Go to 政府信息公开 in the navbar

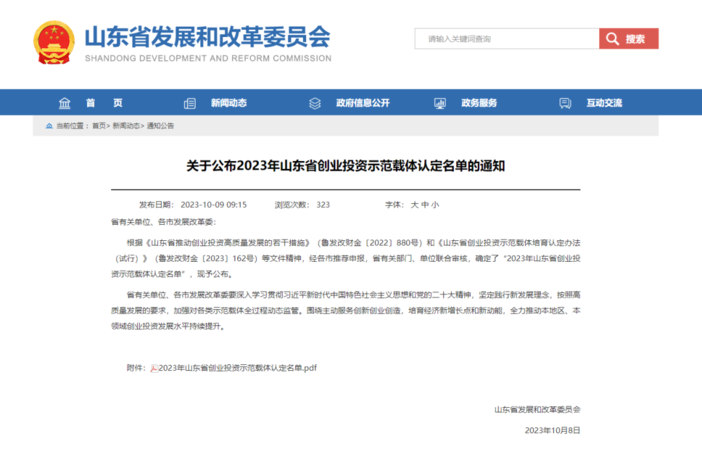362,103
